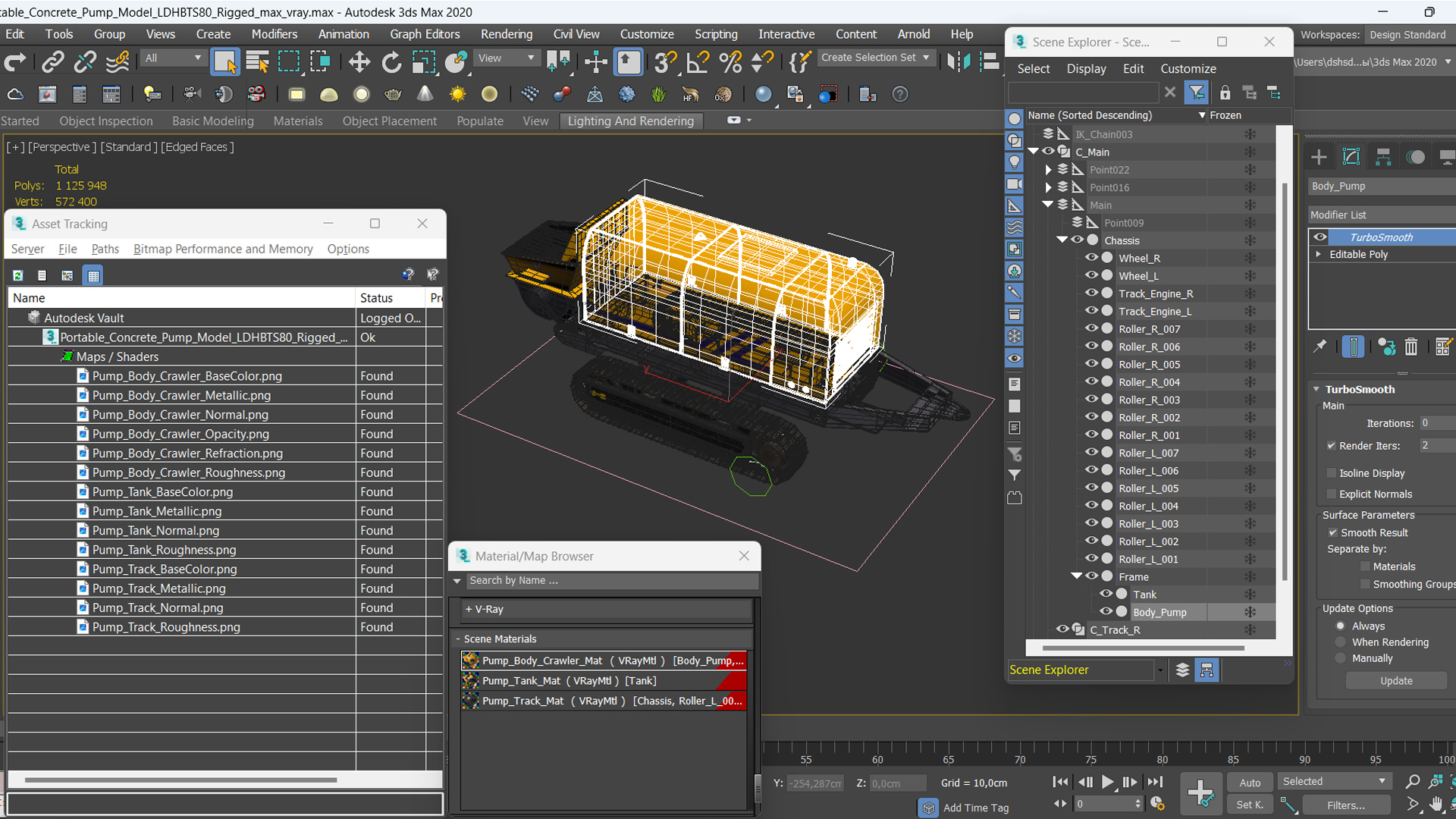Viewport: 1456px width, 819px height.
Task: Click the cone primitive icon
Action: 425,95
